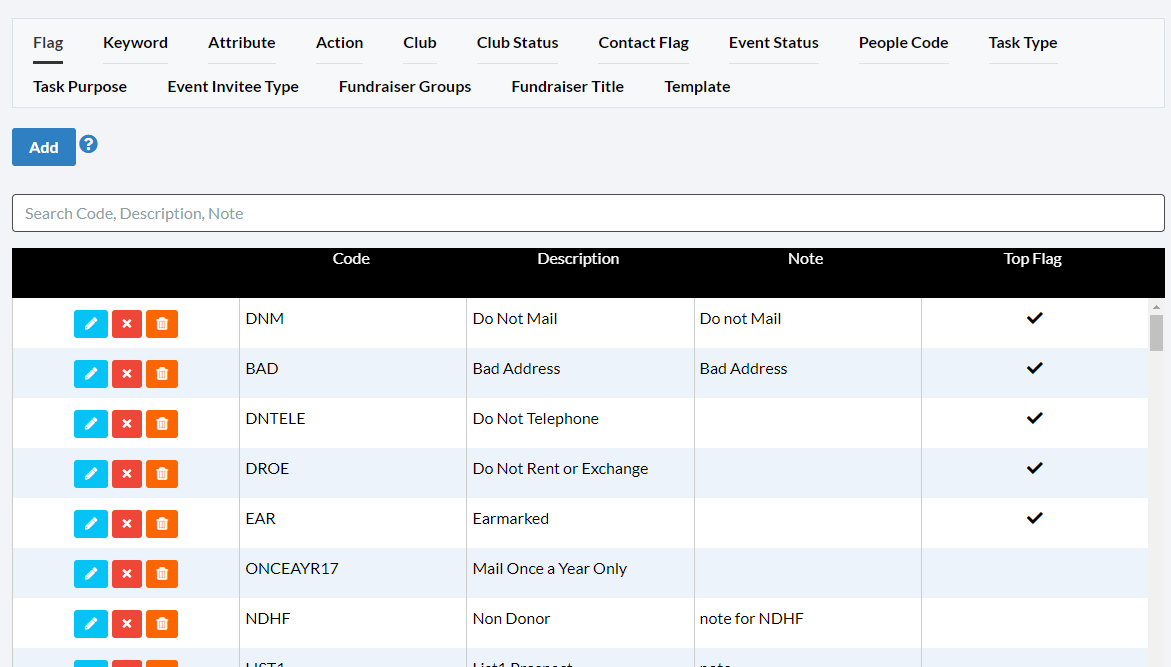1171x667 pixels.
Task: Edit the DROE flag with pencil icon
Action: [90, 474]
